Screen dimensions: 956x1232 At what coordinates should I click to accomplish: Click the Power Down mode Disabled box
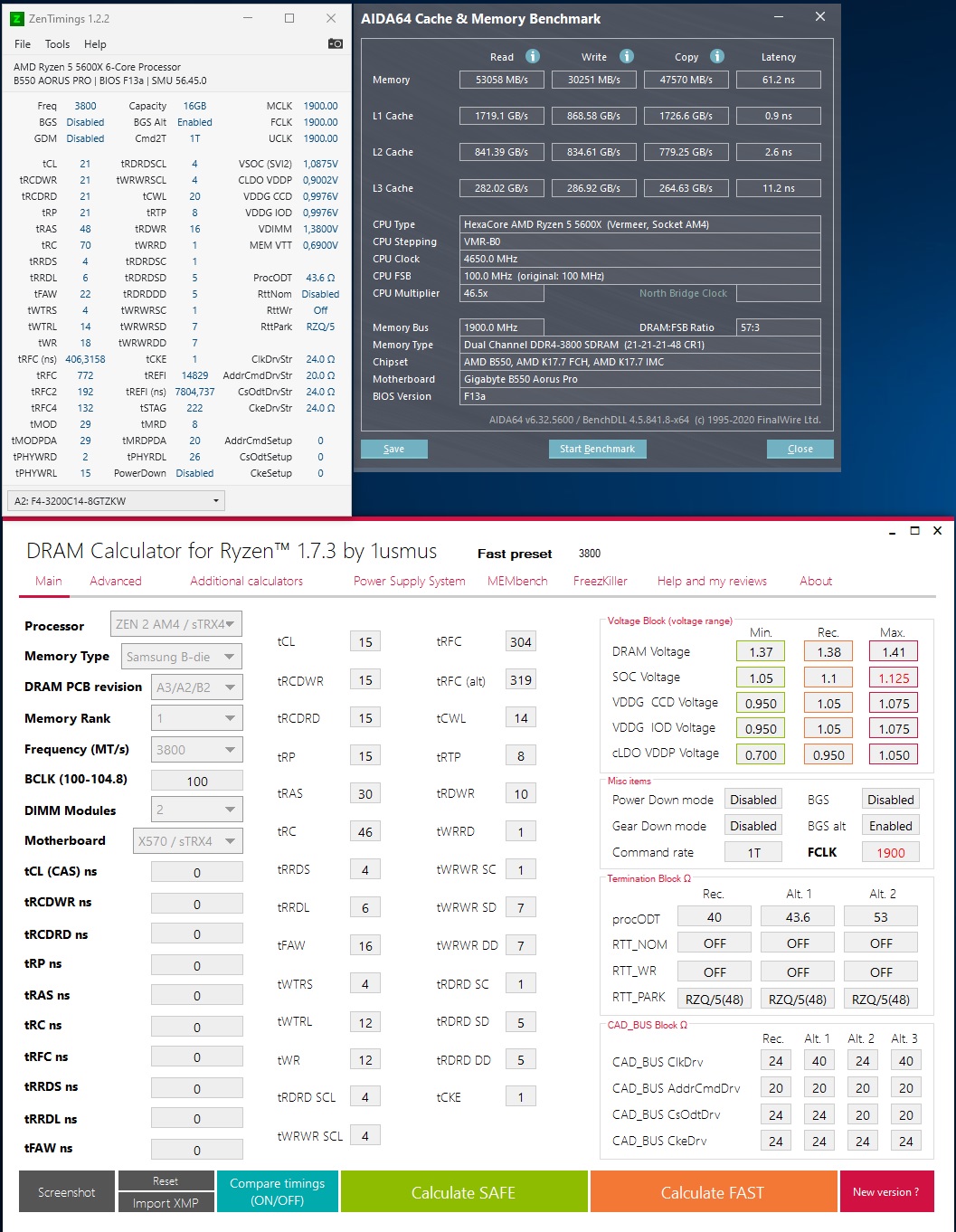[x=753, y=800]
